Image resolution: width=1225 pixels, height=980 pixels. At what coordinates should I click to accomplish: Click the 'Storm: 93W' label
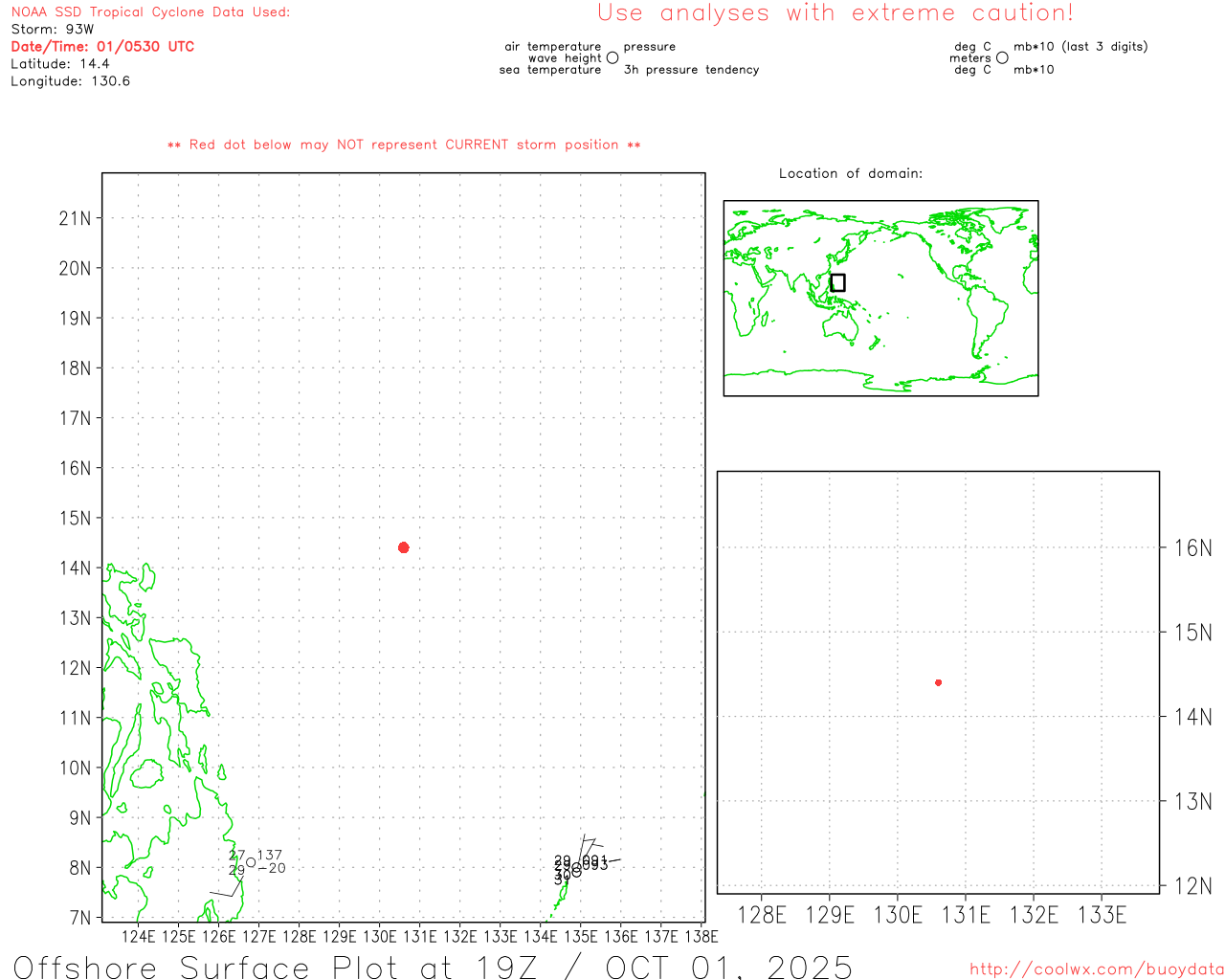[53, 30]
